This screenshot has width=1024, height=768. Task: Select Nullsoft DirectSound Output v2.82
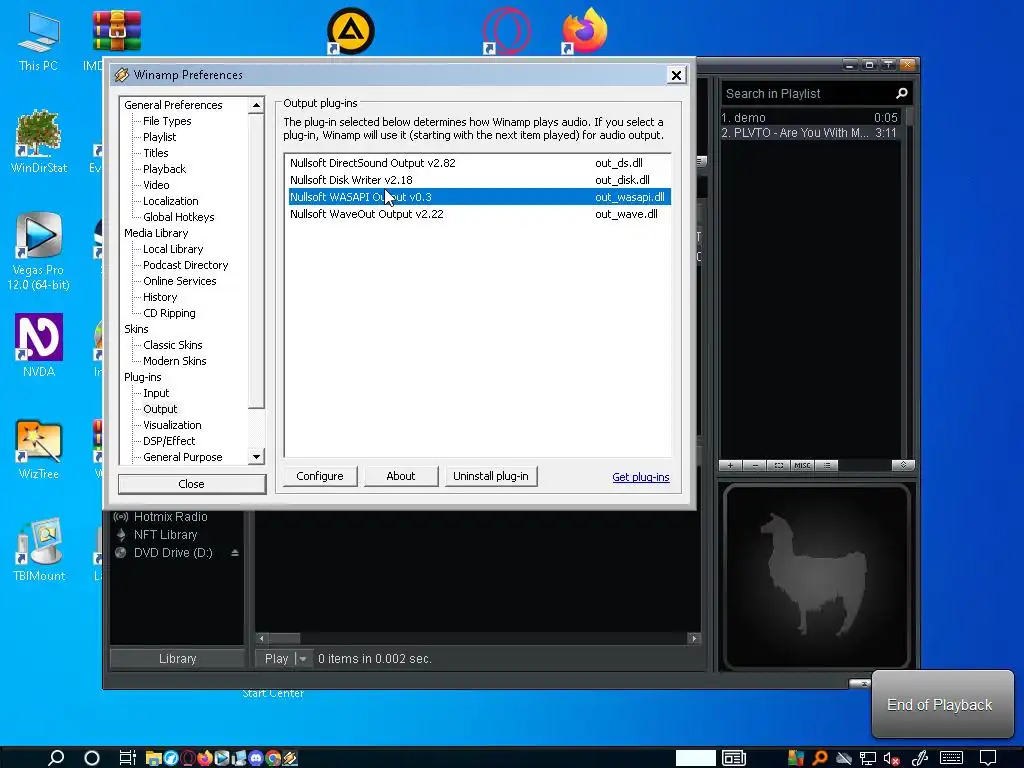point(479,163)
